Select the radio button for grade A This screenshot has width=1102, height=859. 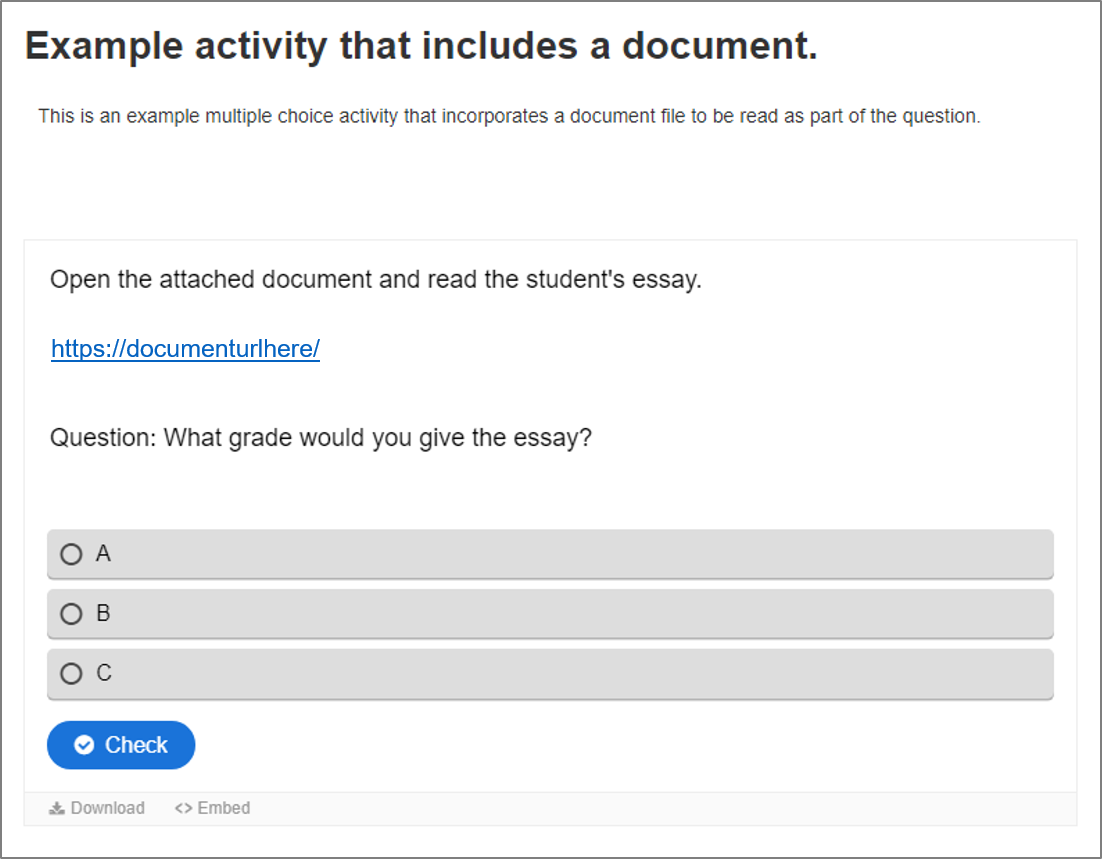[71, 554]
